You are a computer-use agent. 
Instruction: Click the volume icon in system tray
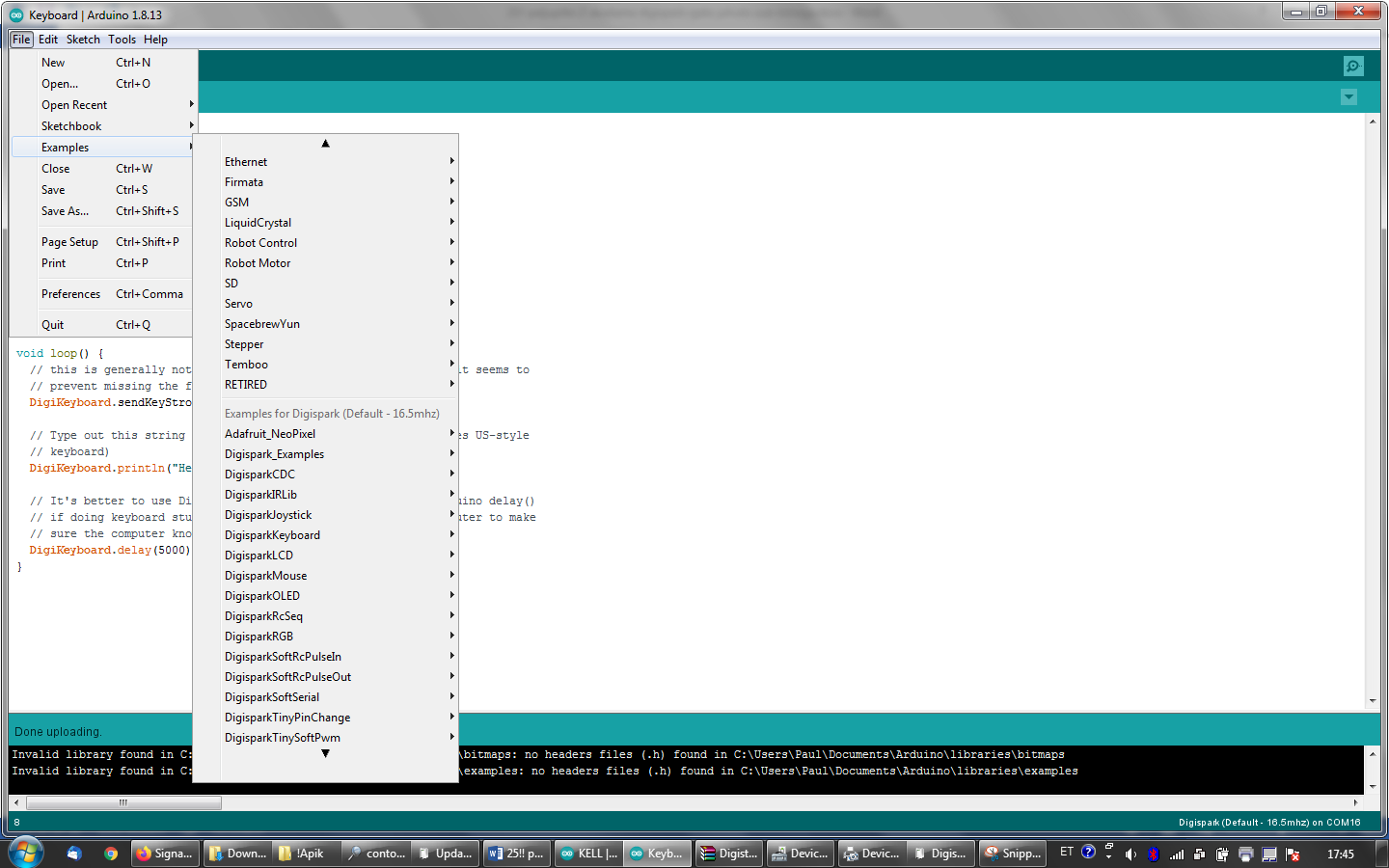coord(1130,854)
